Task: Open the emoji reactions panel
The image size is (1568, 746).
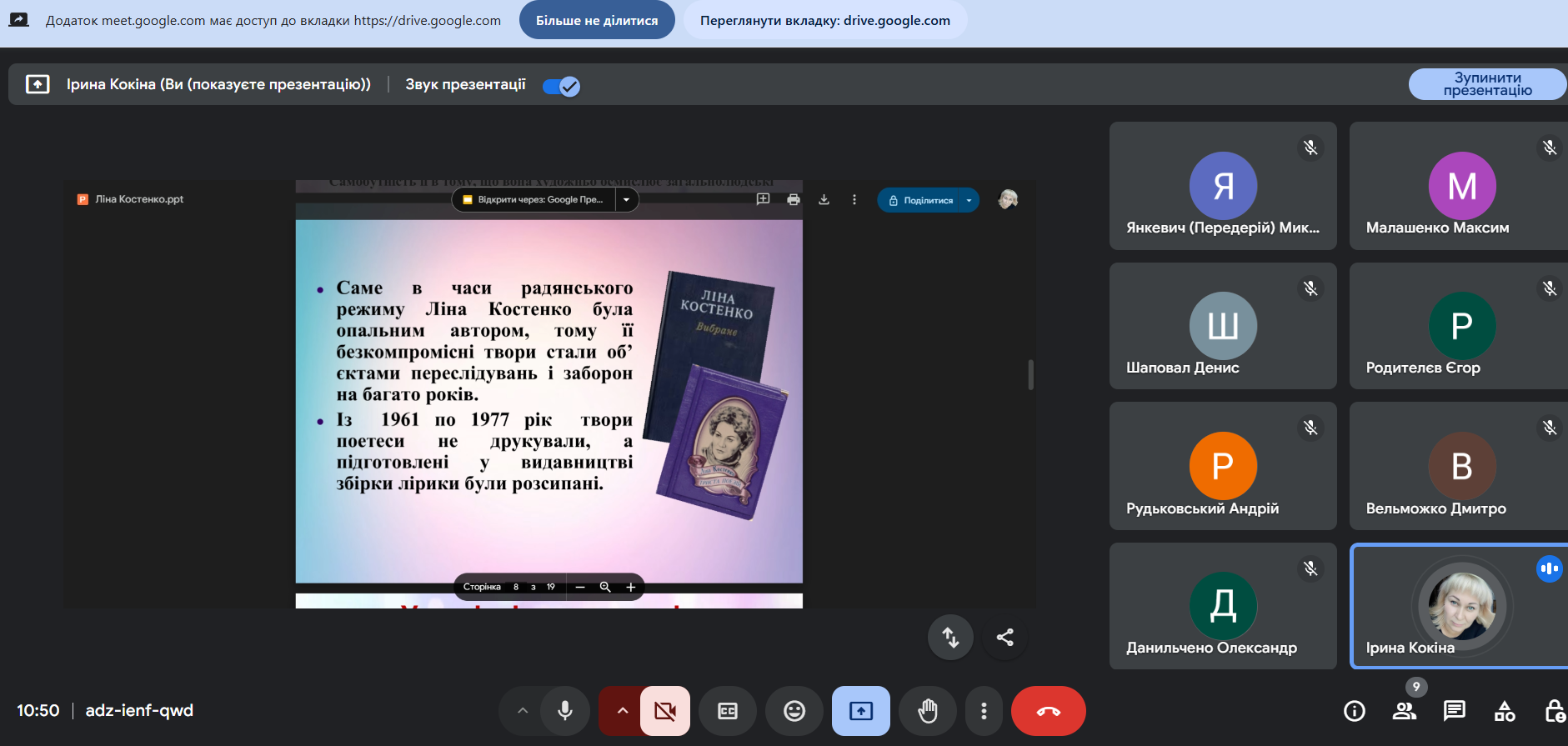Action: (x=794, y=711)
